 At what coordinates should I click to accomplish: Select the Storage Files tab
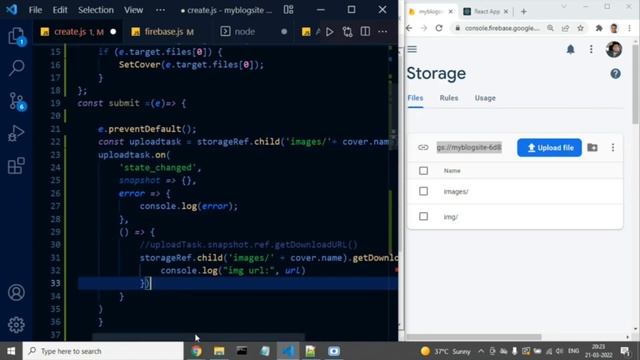[415, 98]
